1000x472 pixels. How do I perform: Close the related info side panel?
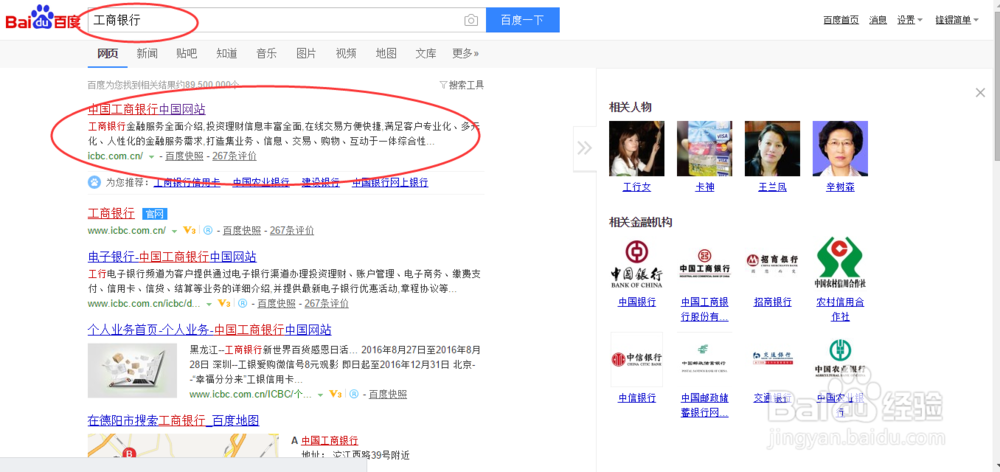point(980,92)
